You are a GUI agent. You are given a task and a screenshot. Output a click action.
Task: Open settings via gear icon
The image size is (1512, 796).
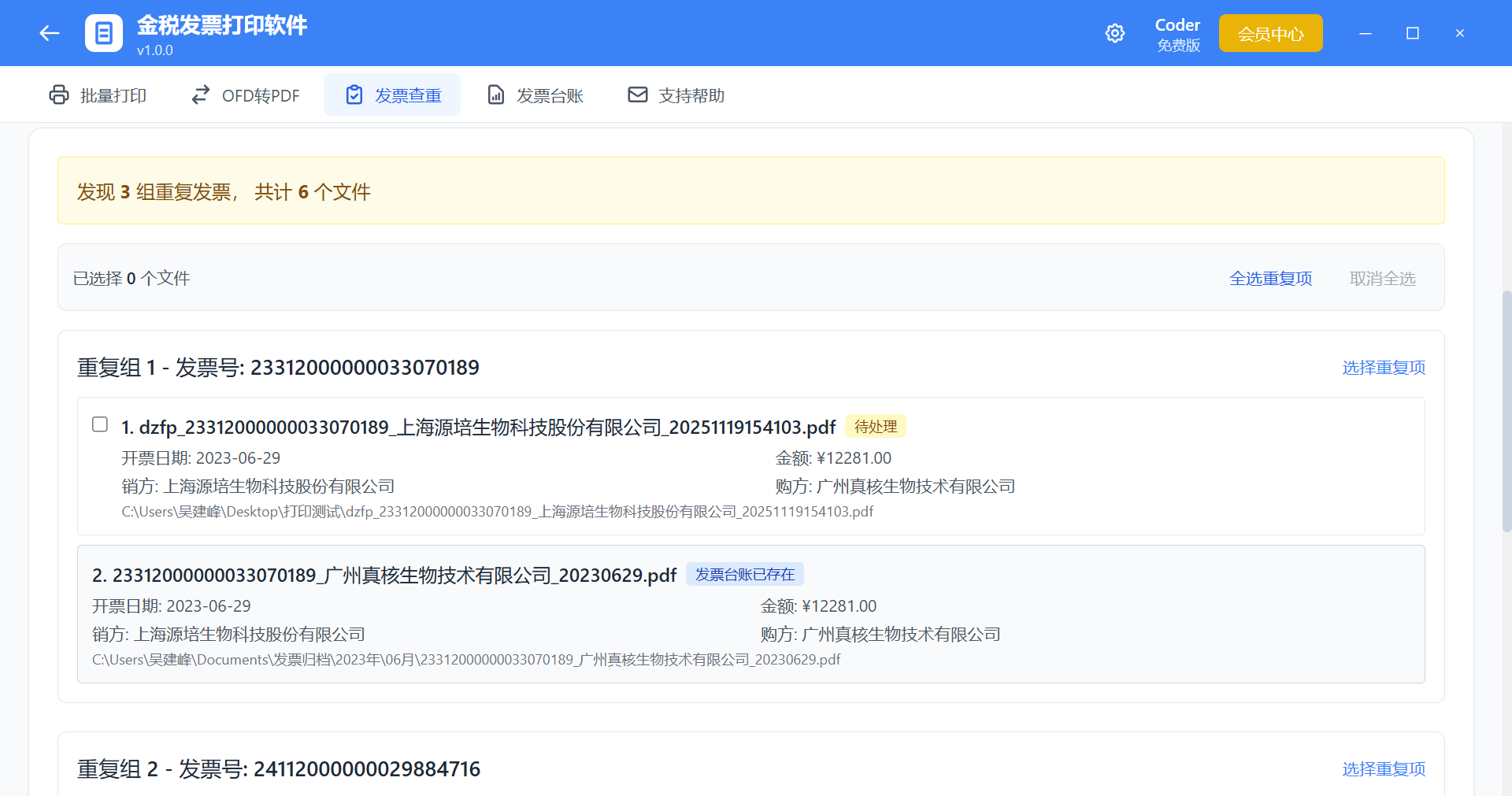pos(1114,33)
